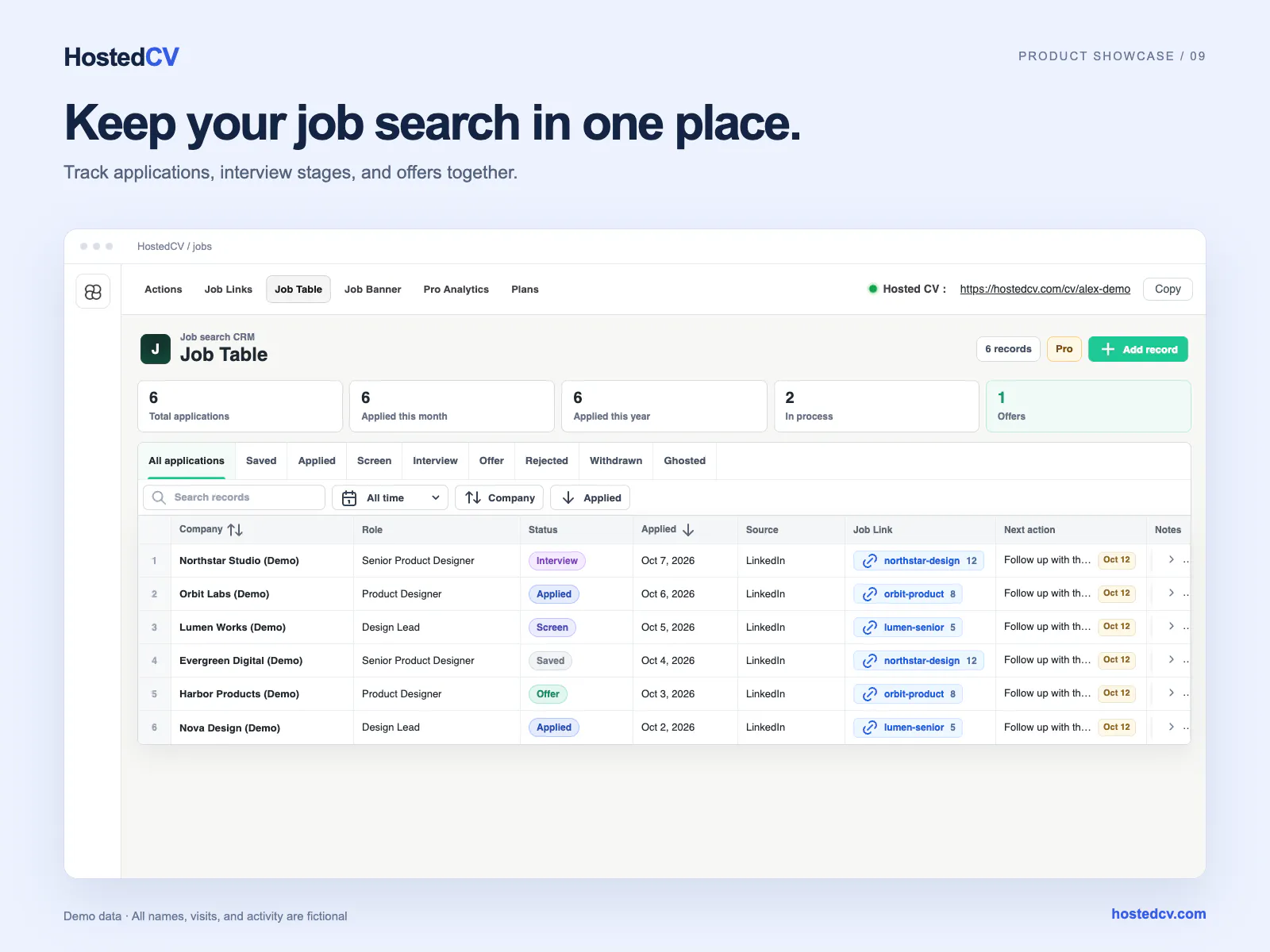Click the plus icon on Add record
This screenshot has width=1270, height=952.
[1107, 349]
